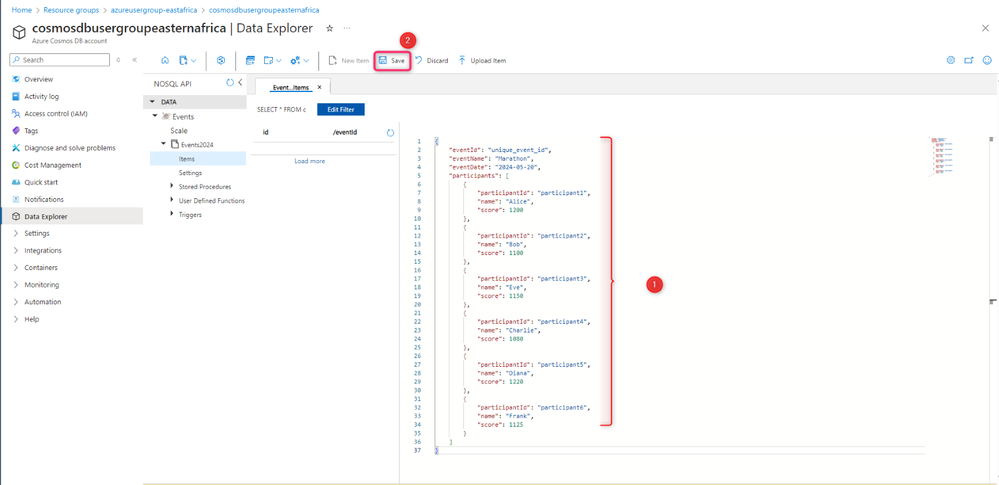999x485 pixels.
Task: Click the New Item button
Action: coord(349,61)
